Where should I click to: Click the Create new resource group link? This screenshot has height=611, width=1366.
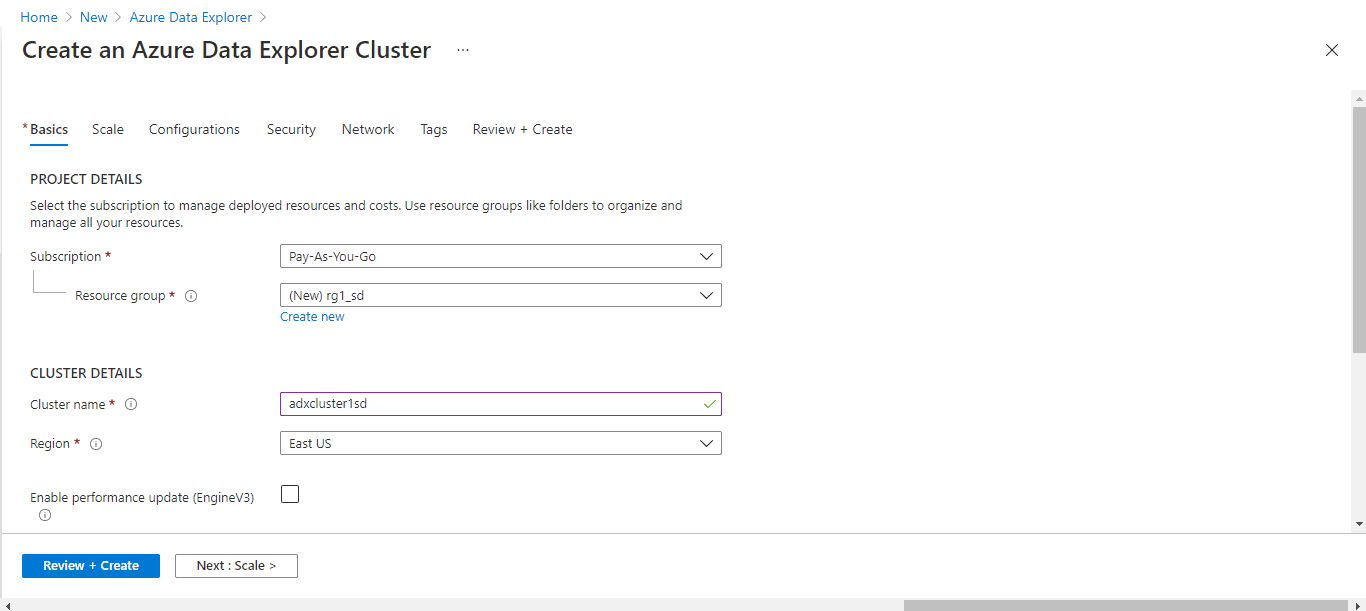pos(312,317)
